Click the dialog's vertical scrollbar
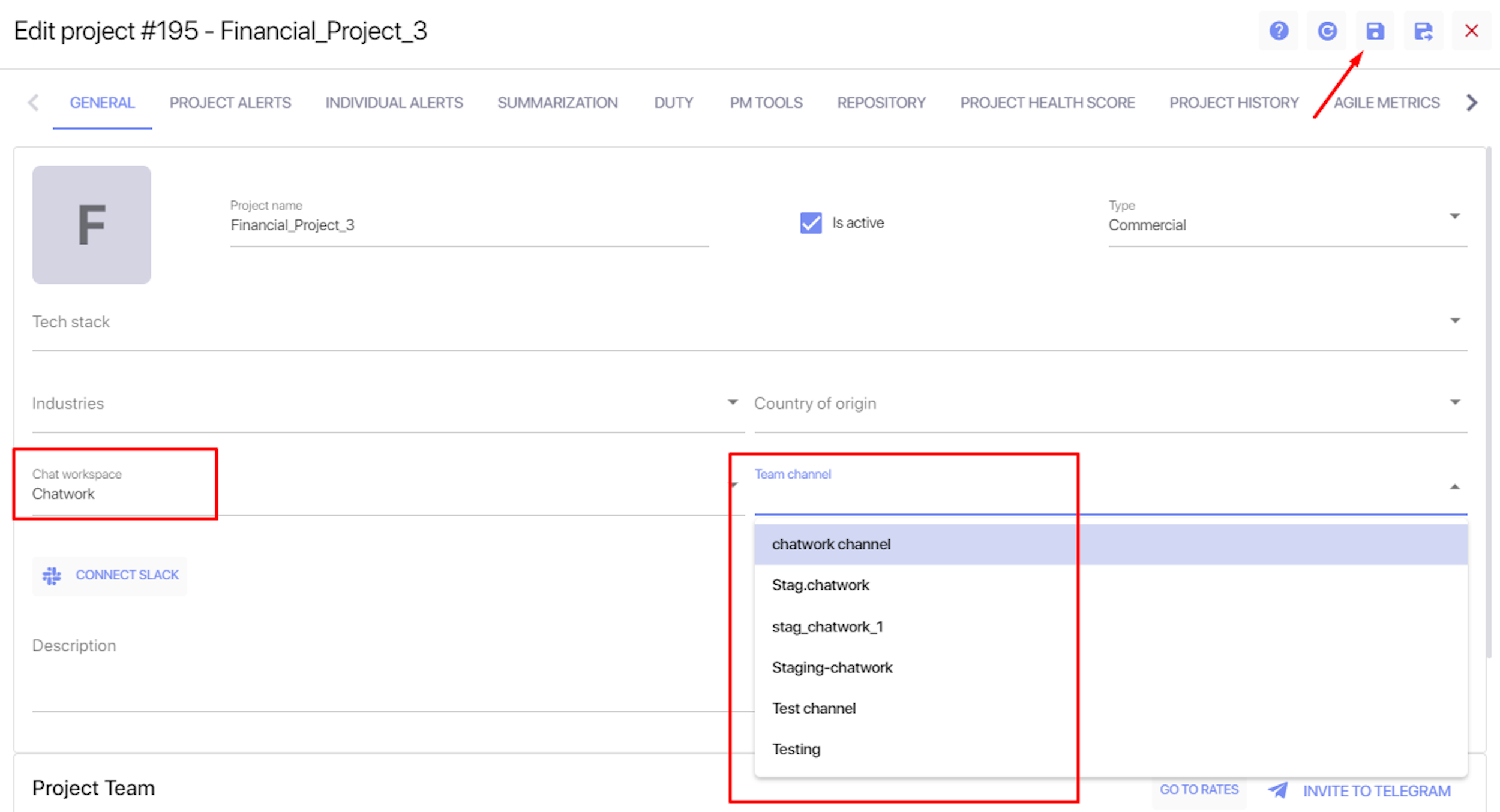1500x812 pixels. [1489, 403]
